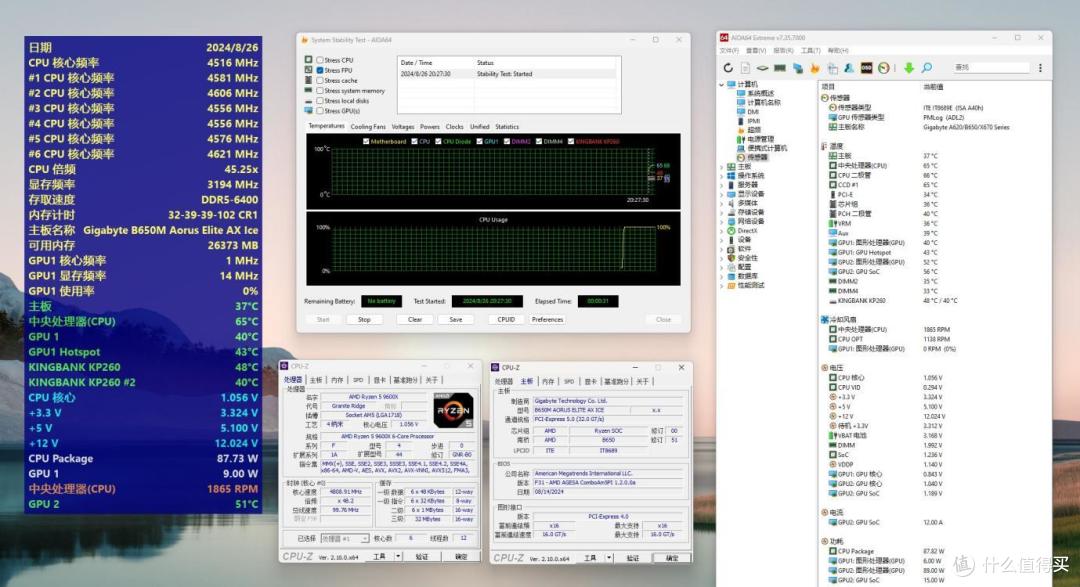Click the Stop button in stability test
This screenshot has width=1080, height=587.
point(364,320)
